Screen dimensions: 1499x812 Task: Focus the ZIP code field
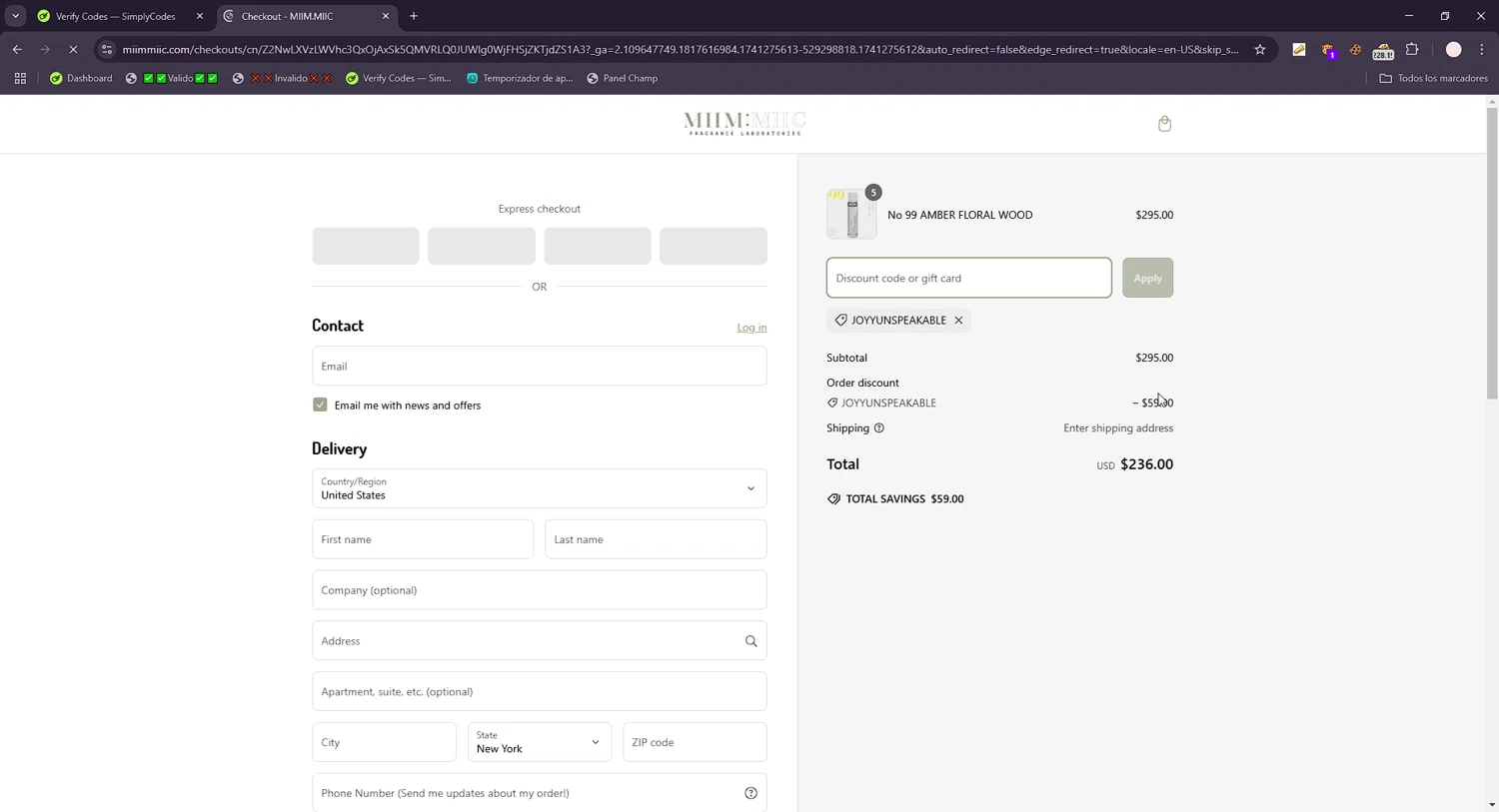tap(695, 742)
